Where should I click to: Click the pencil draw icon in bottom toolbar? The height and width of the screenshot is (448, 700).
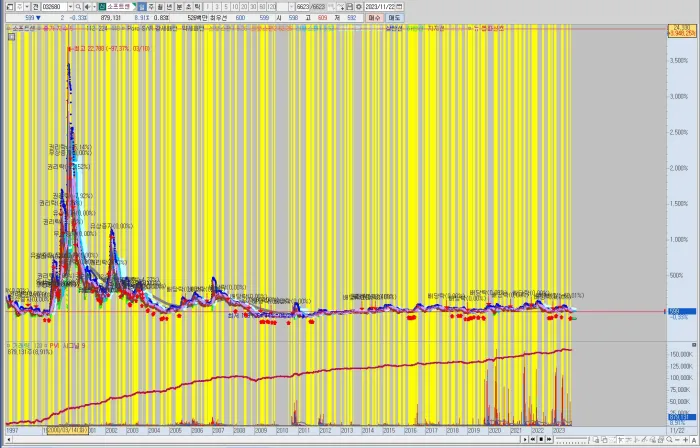coord(644,440)
